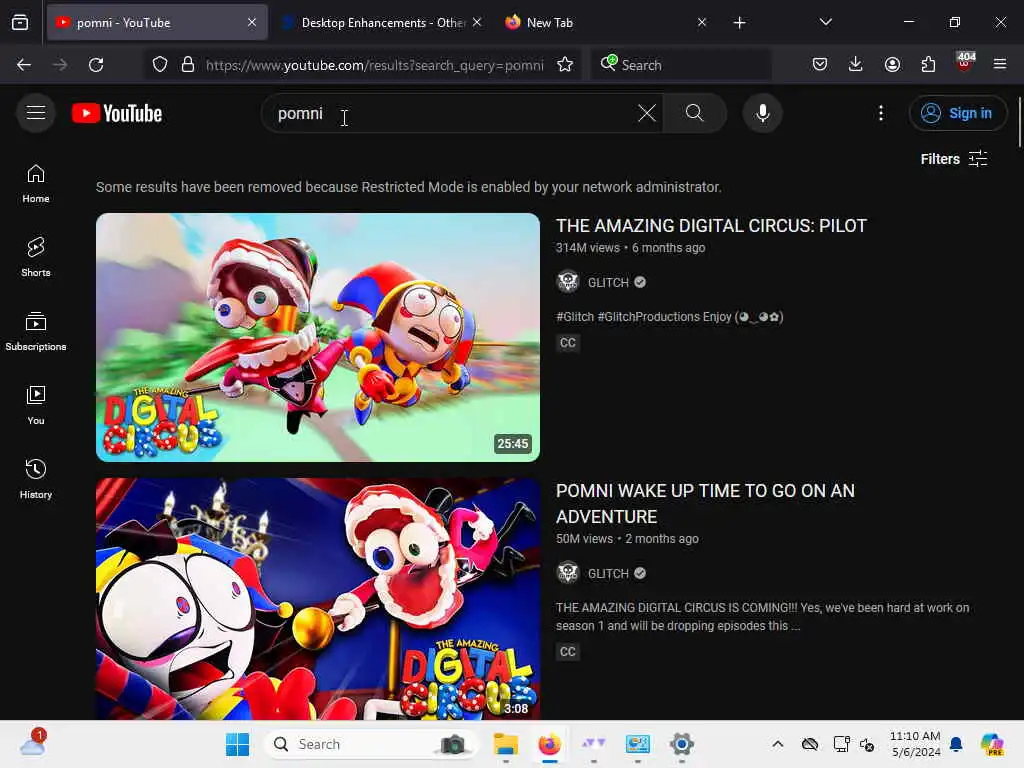The image size is (1024, 768).
Task: Open the Copilot icon in the taskbar
Action: coord(992,744)
